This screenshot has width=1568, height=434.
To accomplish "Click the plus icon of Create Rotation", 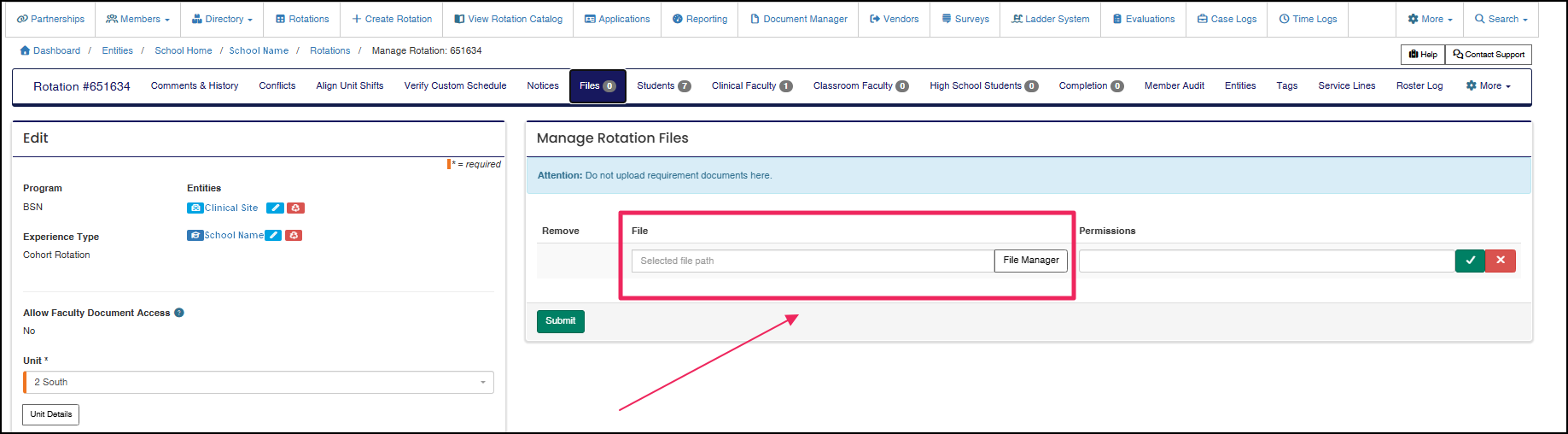I will point(357,19).
